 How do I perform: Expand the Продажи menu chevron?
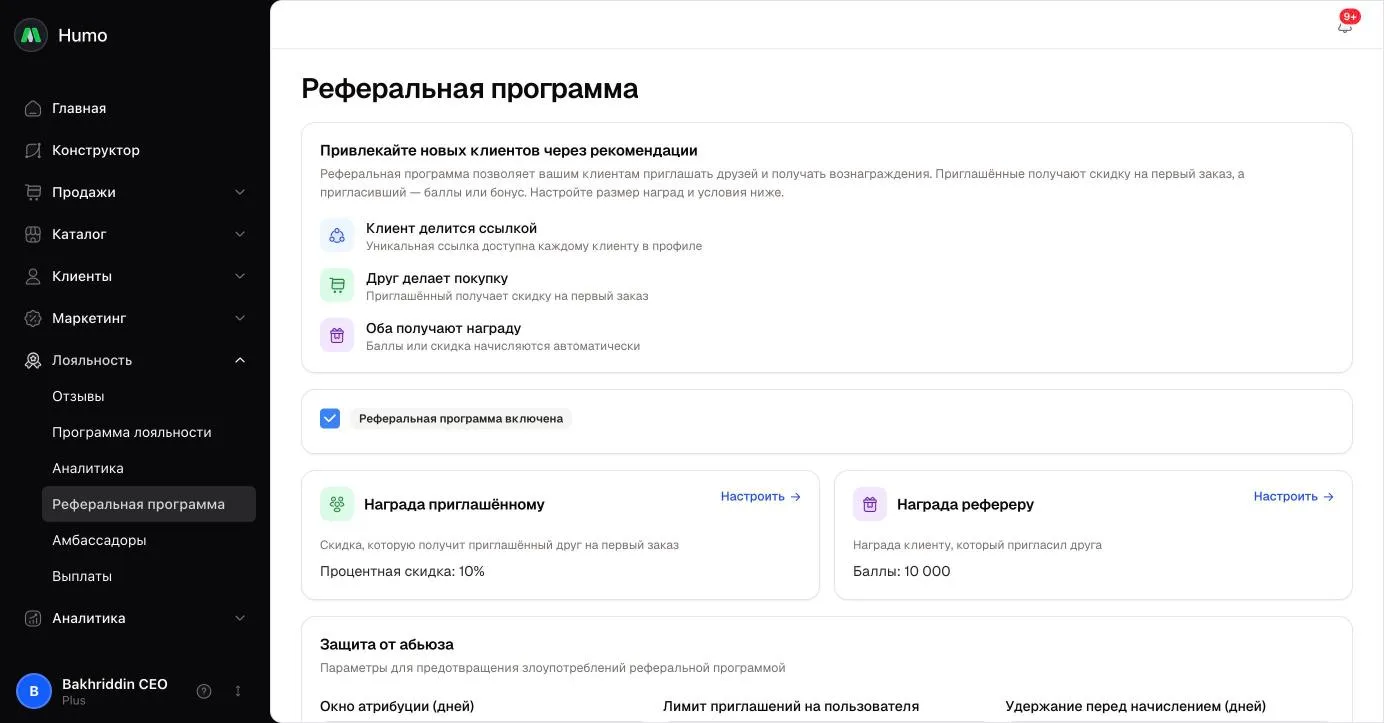click(240, 192)
